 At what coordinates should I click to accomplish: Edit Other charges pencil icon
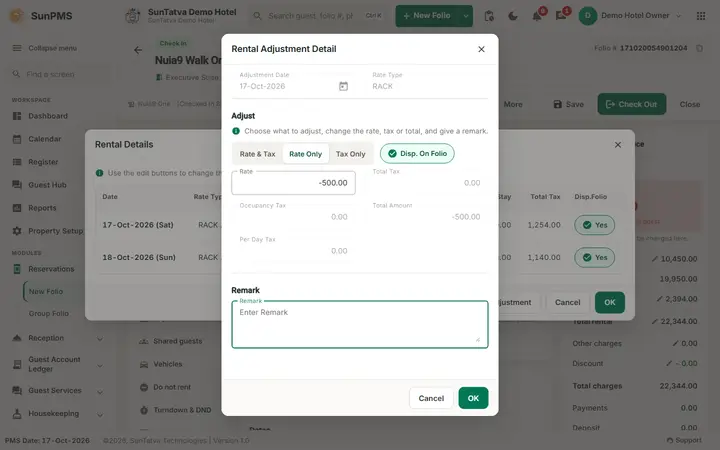(675, 343)
